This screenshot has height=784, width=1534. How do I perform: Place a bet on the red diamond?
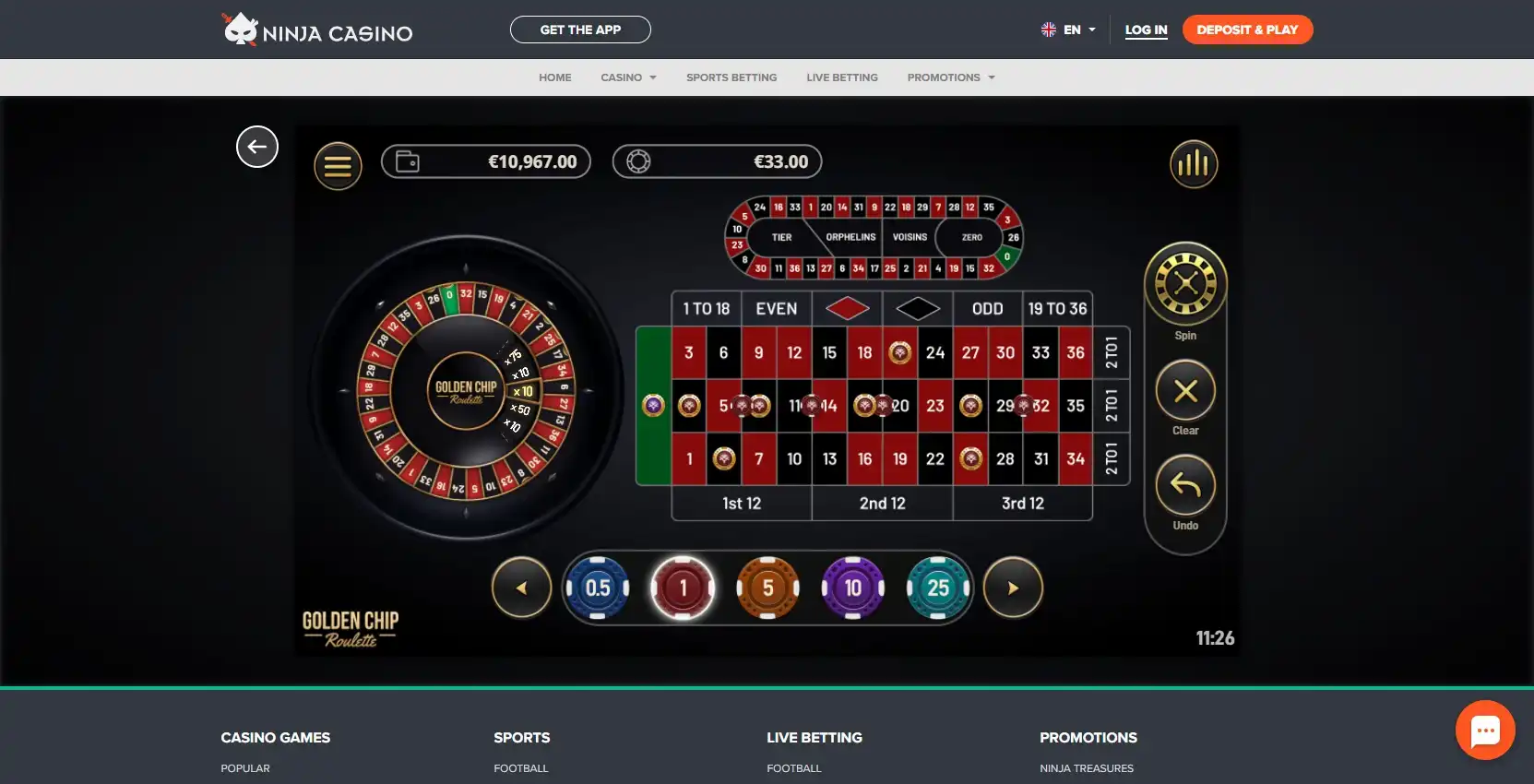848,308
